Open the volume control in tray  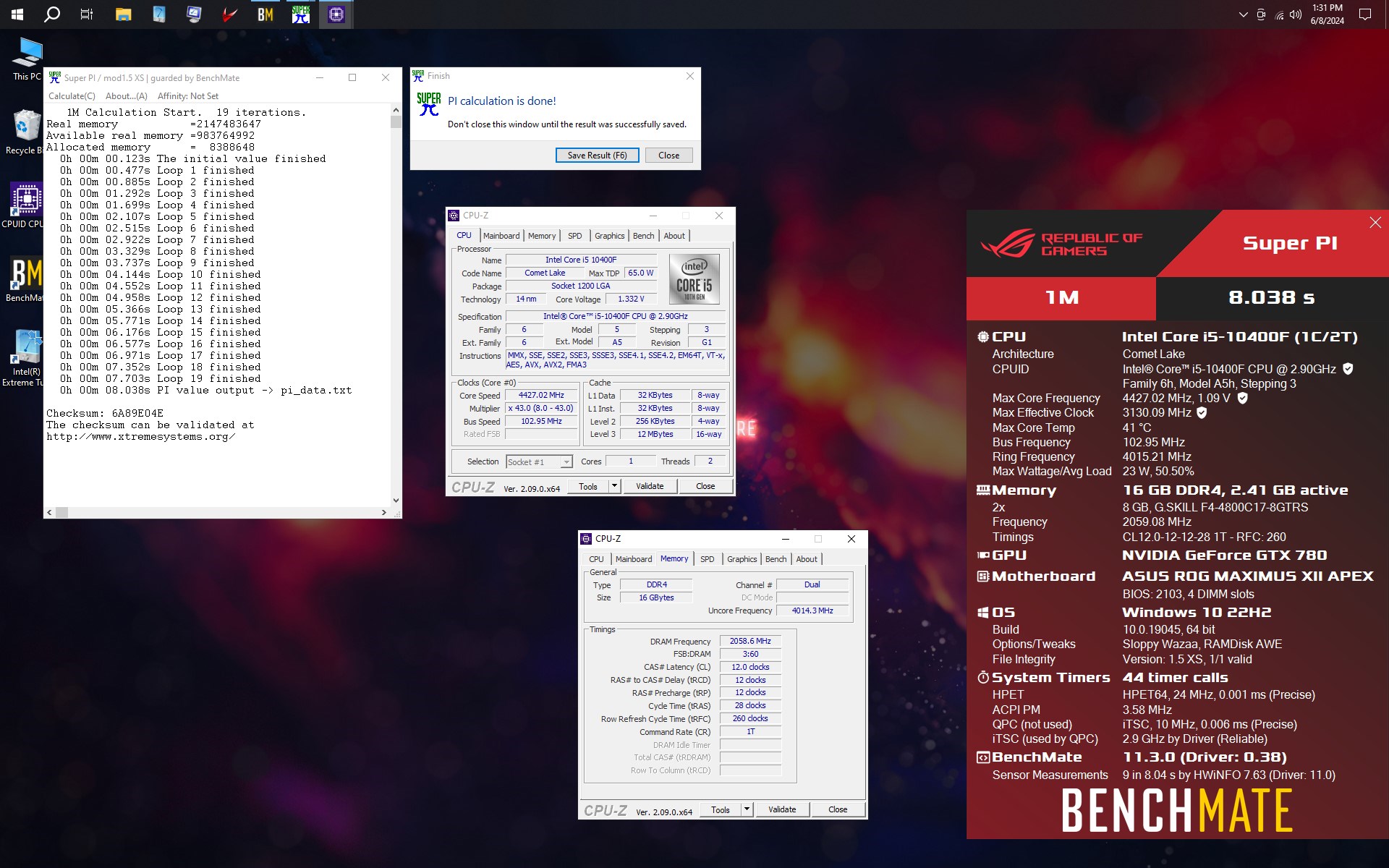click(x=1296, y=14)
